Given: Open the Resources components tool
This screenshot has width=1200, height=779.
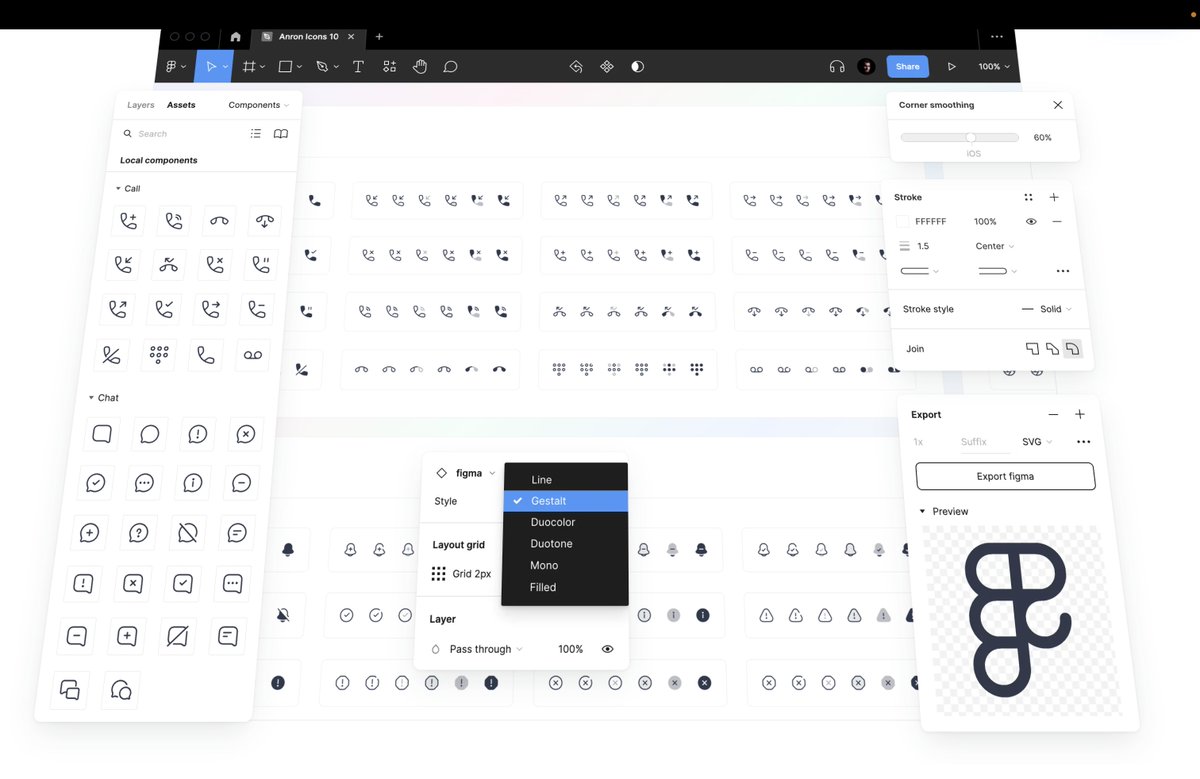Looking at the screenshot, I should 389,67.
